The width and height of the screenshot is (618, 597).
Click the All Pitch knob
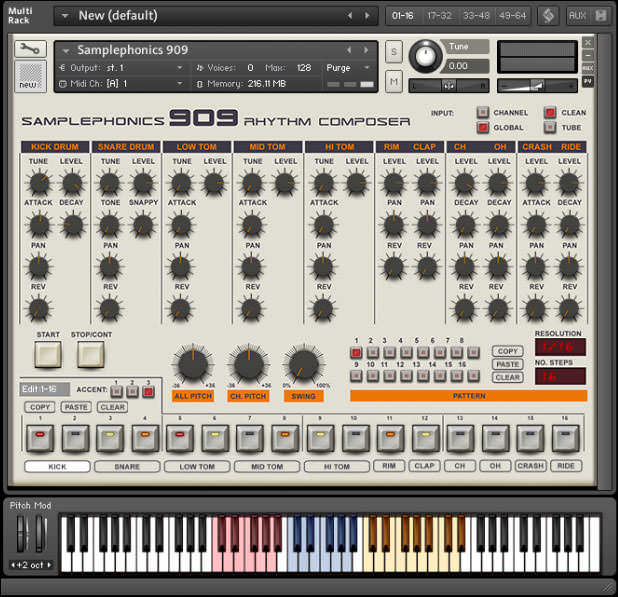coord(193,364)
